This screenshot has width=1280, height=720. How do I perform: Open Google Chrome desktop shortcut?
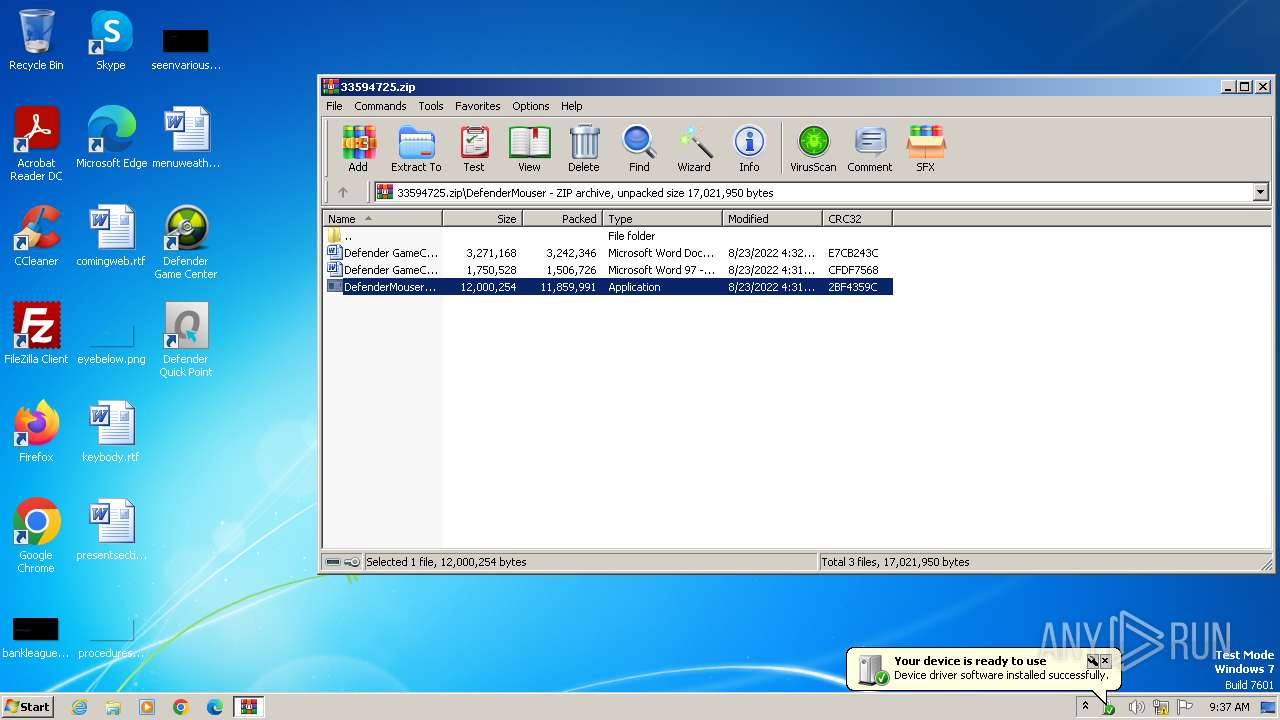click(36, 537)
